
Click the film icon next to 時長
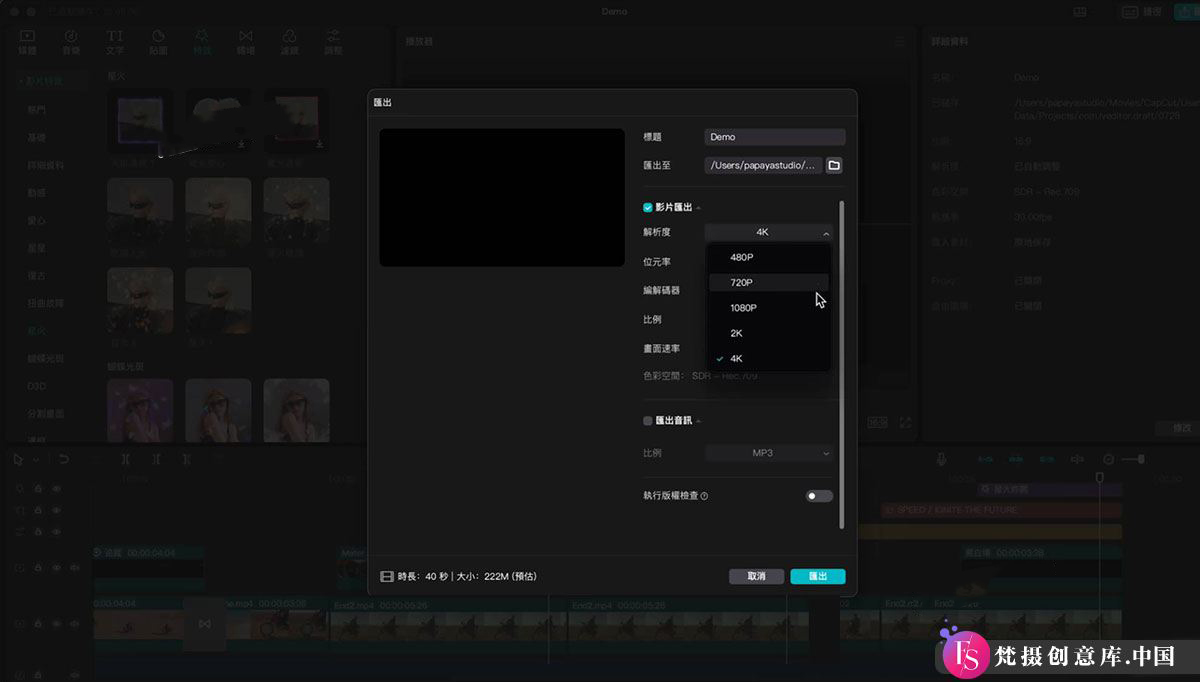(386, 576)
